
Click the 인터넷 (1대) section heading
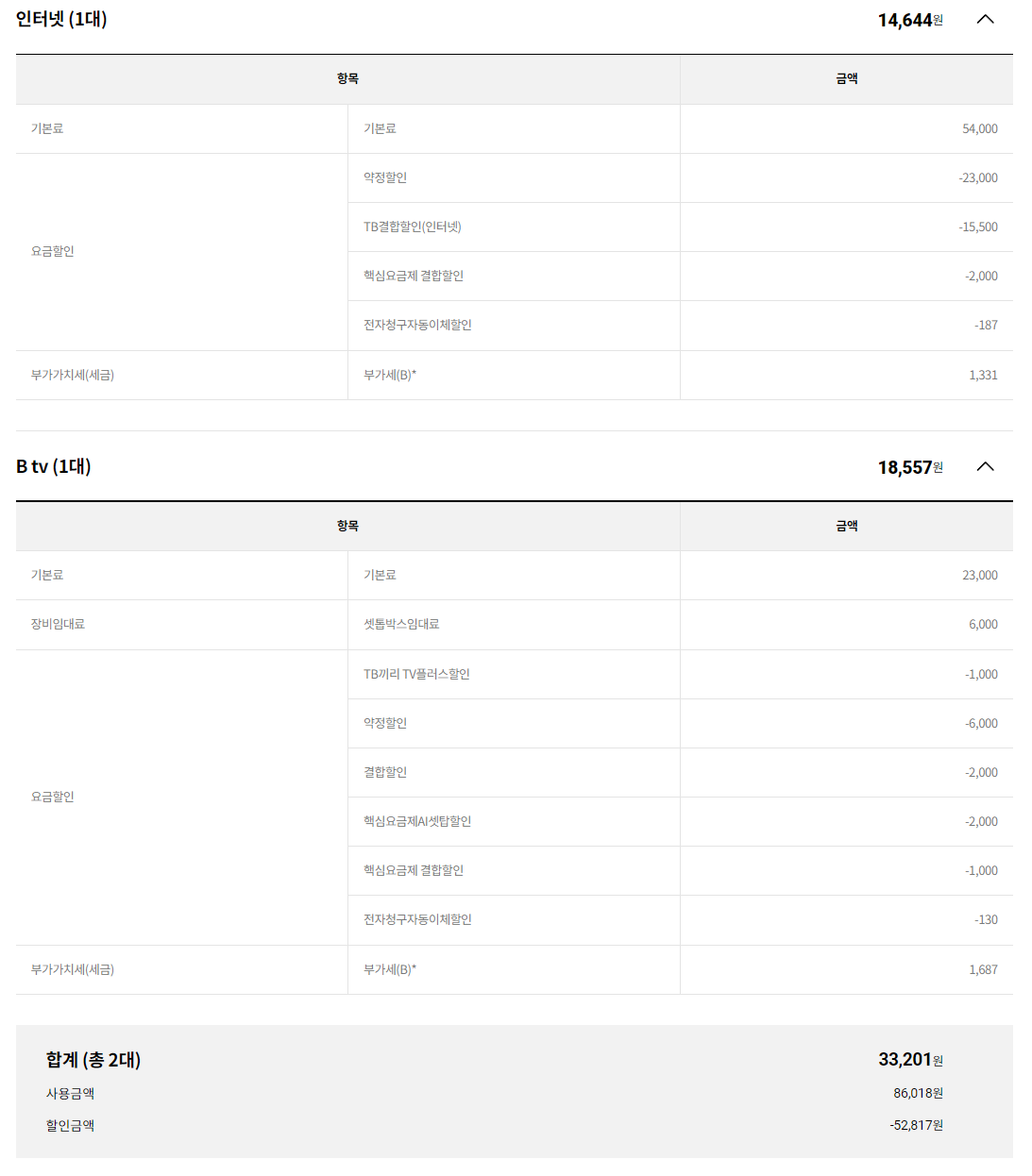[61, 19]
